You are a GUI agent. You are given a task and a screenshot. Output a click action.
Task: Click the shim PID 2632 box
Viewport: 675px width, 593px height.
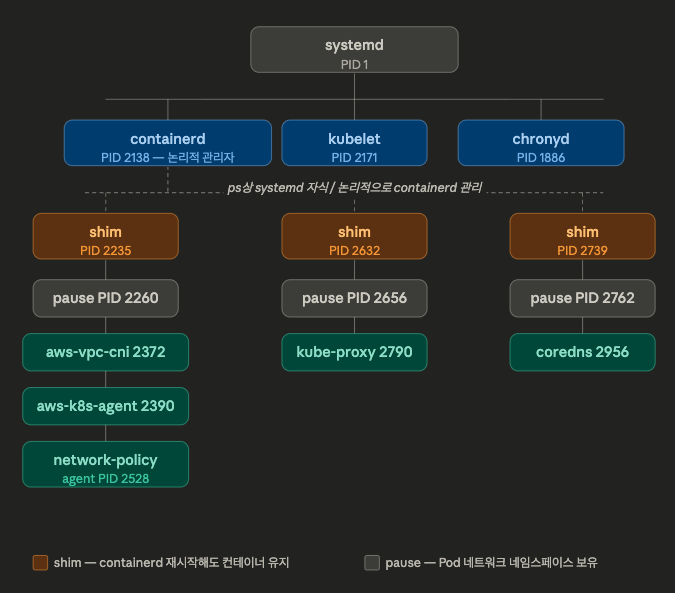(354, 236)
